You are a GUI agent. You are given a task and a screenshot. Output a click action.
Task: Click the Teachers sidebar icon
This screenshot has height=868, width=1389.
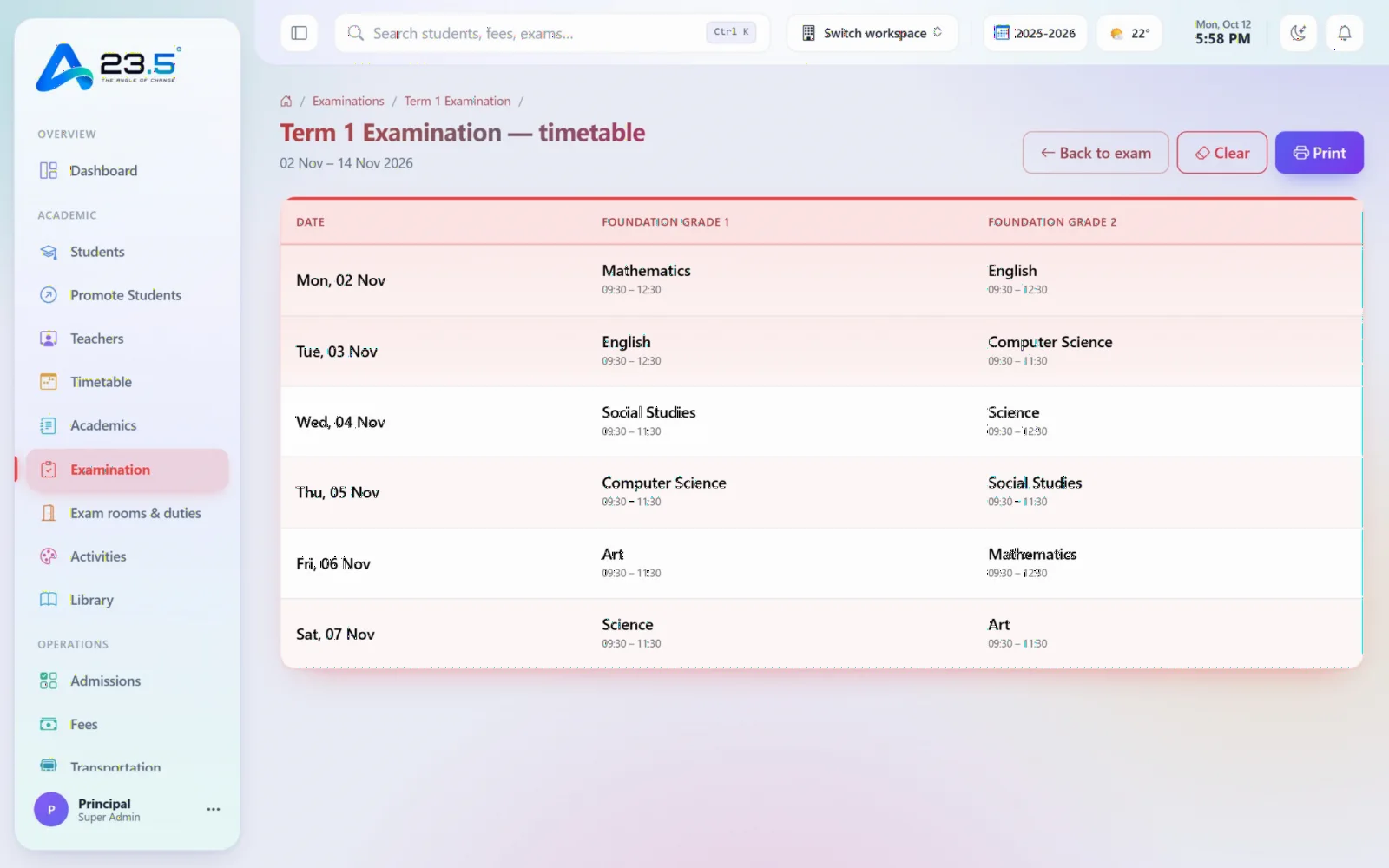[x=49, y=339]
